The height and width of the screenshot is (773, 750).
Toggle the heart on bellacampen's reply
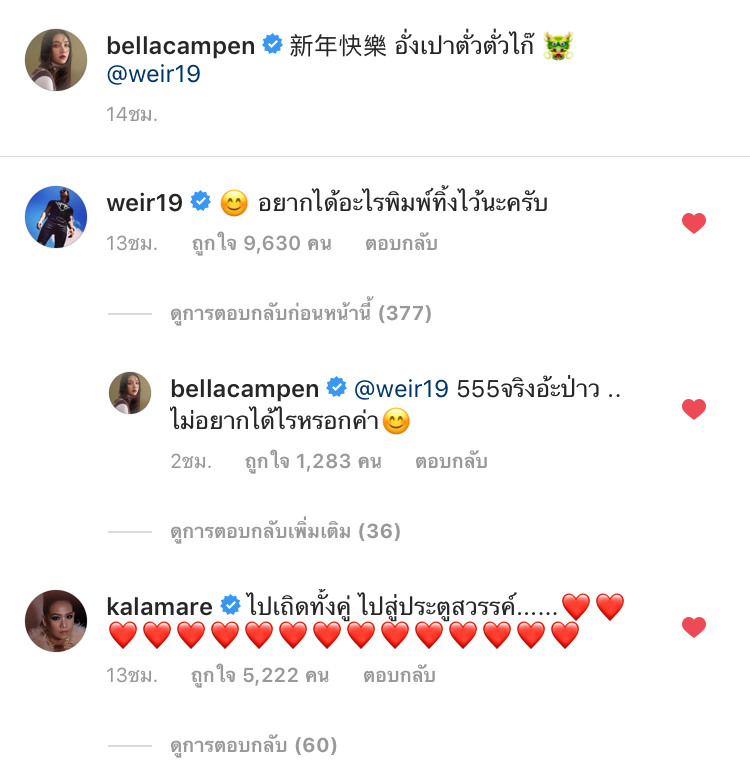(x=694, y=409)
